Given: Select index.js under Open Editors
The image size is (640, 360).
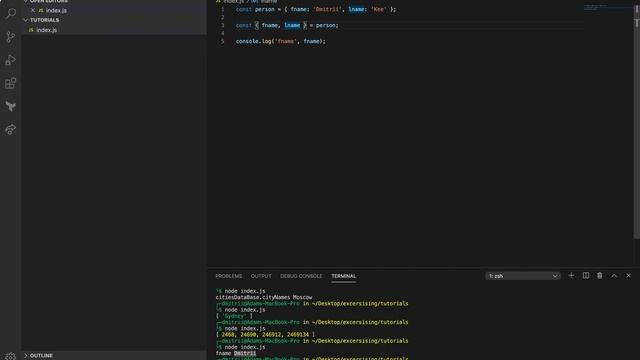Looking at the screenshot, I should [x=56, y=10].
